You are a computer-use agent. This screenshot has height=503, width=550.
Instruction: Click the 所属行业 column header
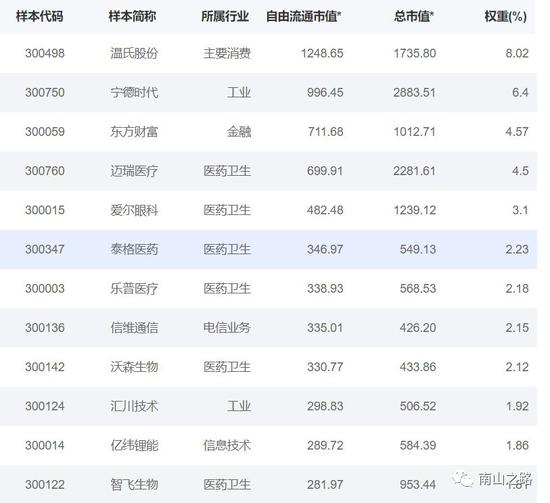coord(225,16)
